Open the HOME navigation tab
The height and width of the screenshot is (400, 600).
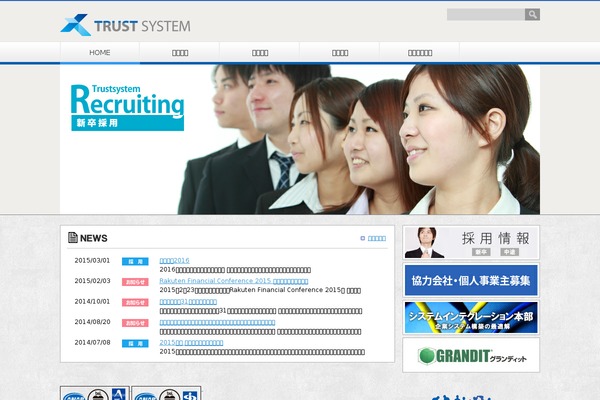point(100,52)
